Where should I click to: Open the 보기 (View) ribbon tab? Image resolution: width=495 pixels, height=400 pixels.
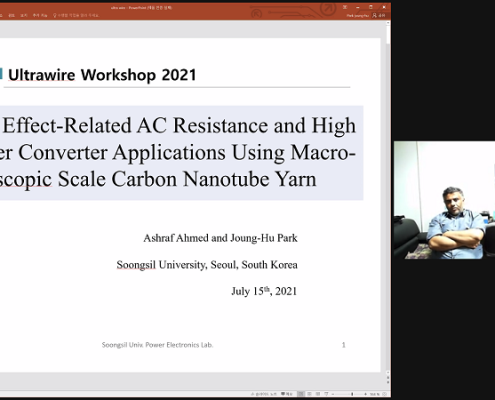(x=24, y=15)
